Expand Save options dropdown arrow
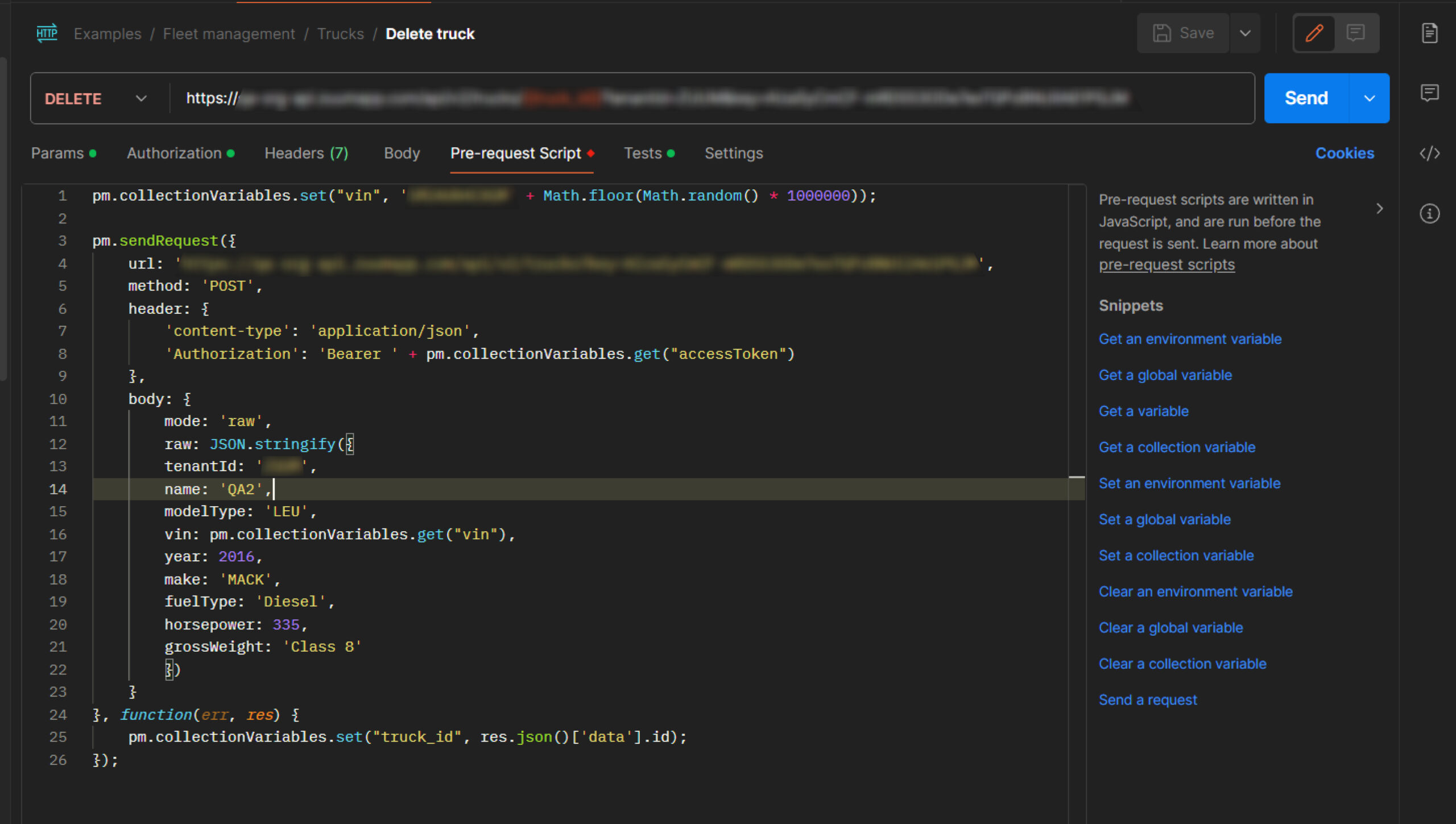Image resolution: width=1456 pixels, height=824 pixels. (x=1245, y=33)
